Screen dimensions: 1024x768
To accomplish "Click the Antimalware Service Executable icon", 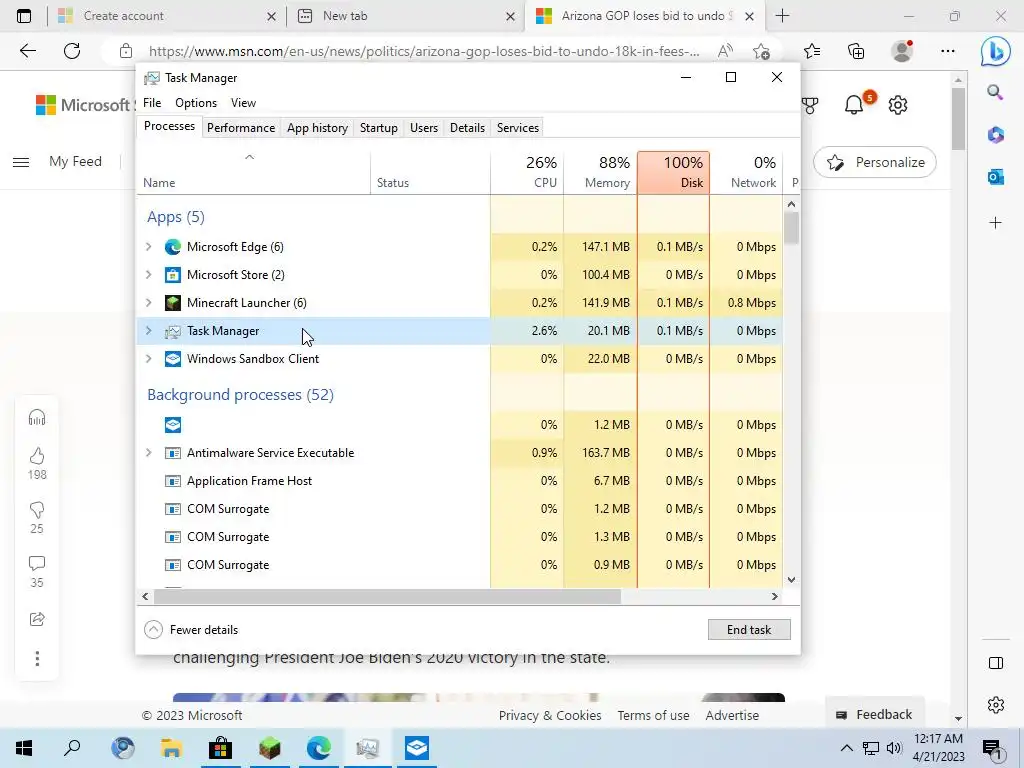I will click(172, 453).
